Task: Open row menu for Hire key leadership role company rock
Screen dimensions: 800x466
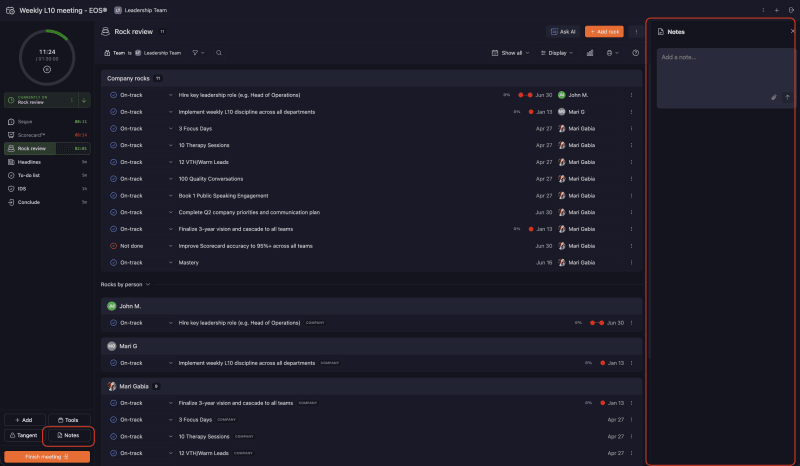Action: pyautogui.click(x=631, y=95)
